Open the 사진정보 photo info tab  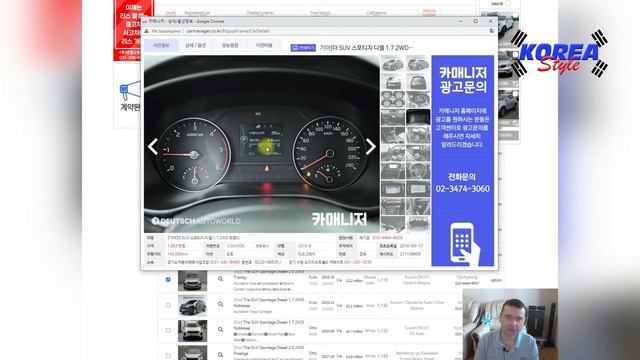[161, 45]
